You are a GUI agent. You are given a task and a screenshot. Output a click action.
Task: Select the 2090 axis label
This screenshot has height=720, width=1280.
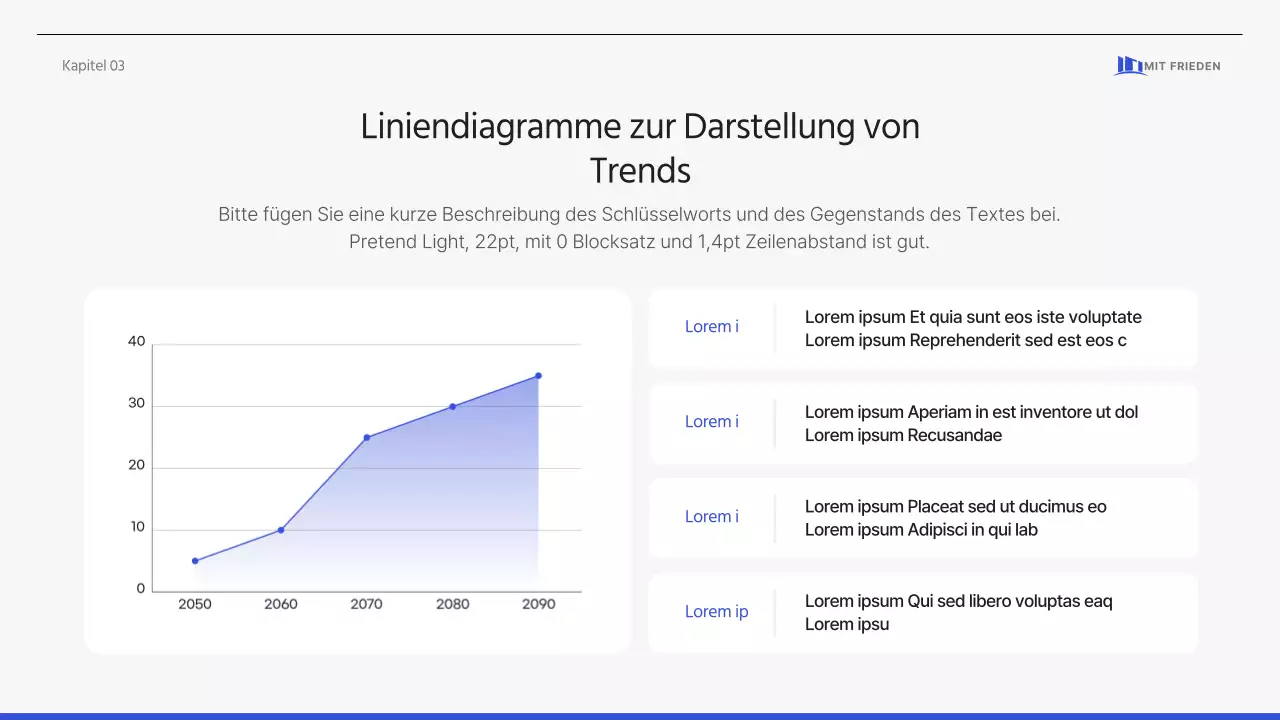click(x=538, y=604)
